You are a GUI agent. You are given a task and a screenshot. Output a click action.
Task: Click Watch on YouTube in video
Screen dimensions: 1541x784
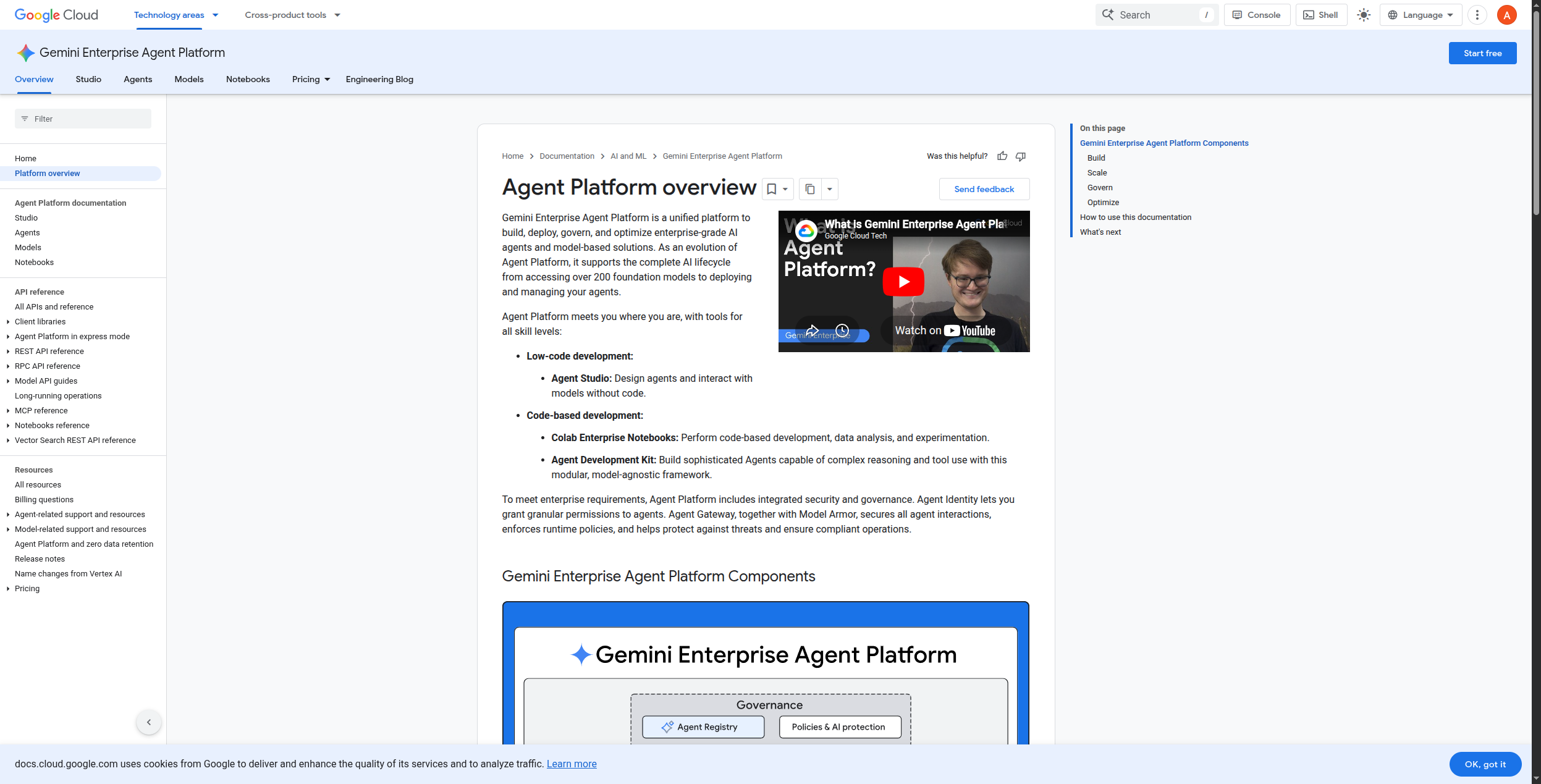[945, 331]
